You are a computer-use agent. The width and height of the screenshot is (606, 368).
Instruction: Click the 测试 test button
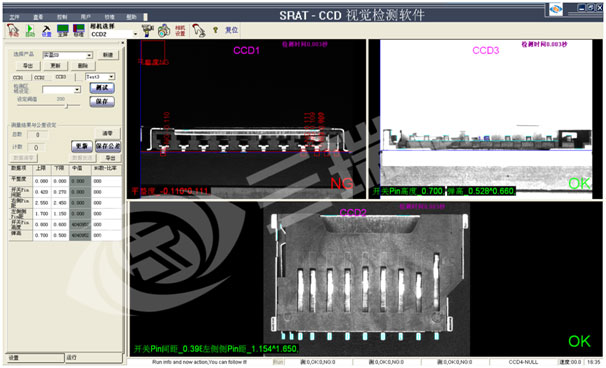[102, 88]
